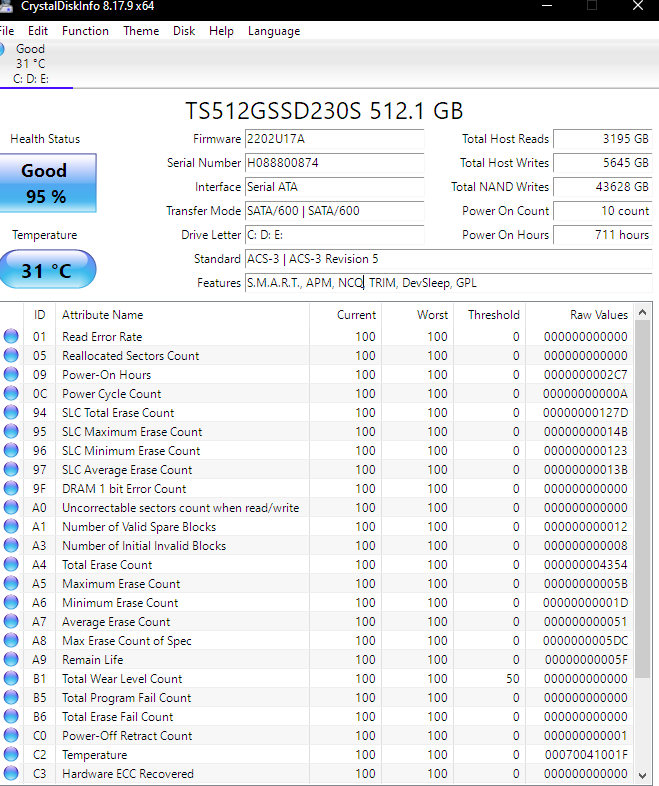Click the status orb for Number of Valid Spare Blocks
659x786 pixels.
click(11, 526)
